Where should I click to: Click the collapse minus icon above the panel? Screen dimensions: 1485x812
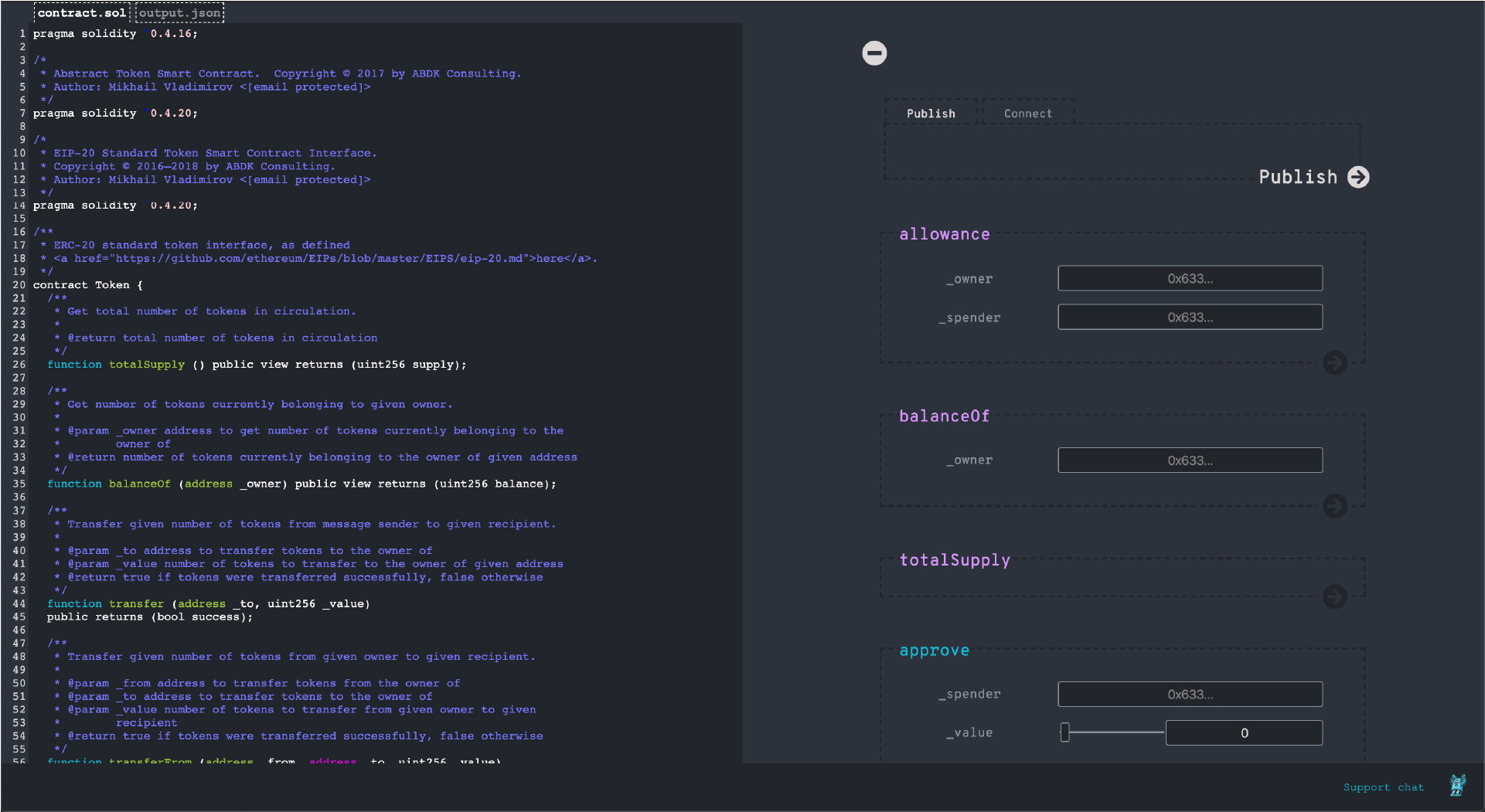click(874, 53)
